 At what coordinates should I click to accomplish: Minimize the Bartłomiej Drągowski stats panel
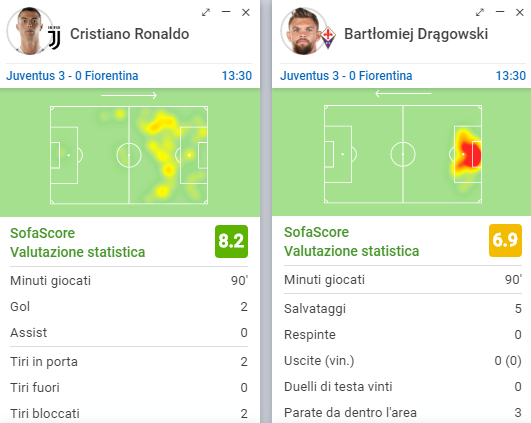[500, 12]
